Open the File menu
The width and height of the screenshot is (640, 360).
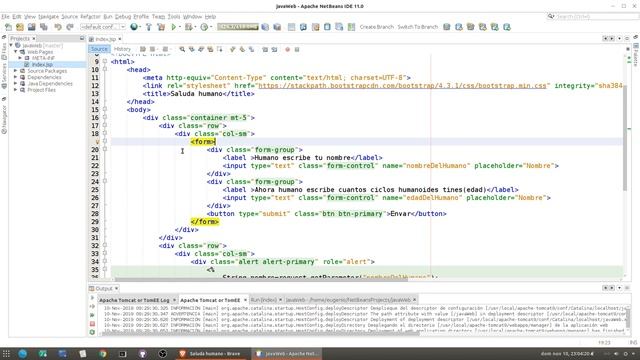[5, 17]
